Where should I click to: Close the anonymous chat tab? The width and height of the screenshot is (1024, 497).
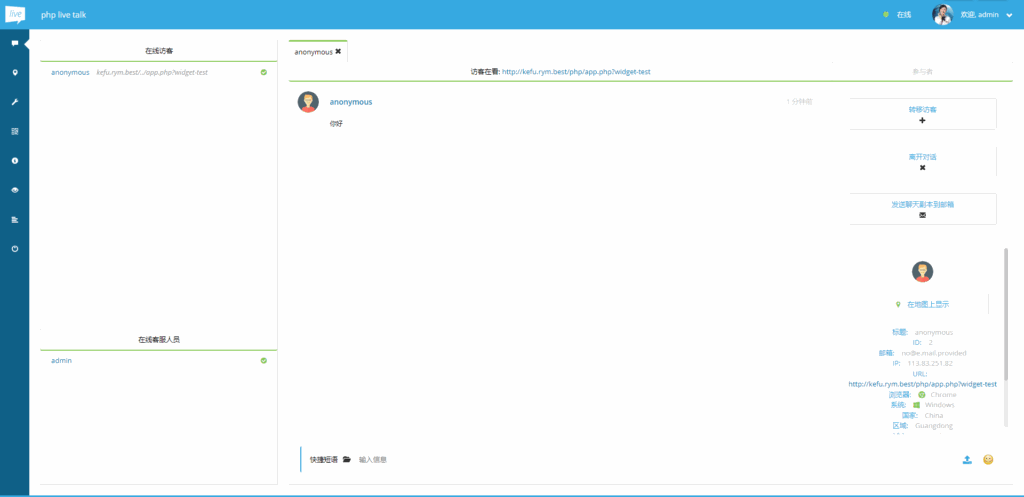pos(338,51)
